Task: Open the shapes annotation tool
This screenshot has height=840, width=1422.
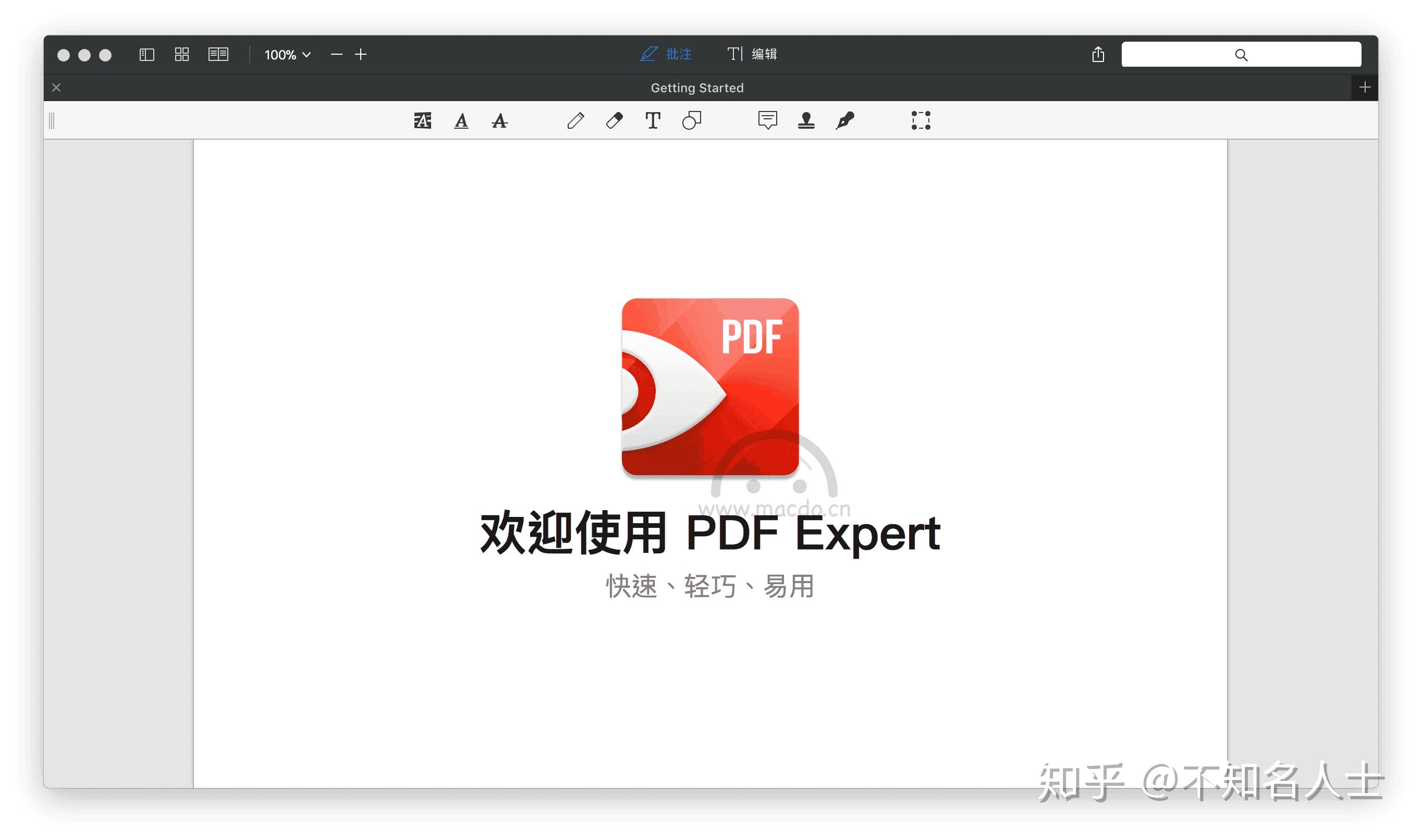Action: 692,120
